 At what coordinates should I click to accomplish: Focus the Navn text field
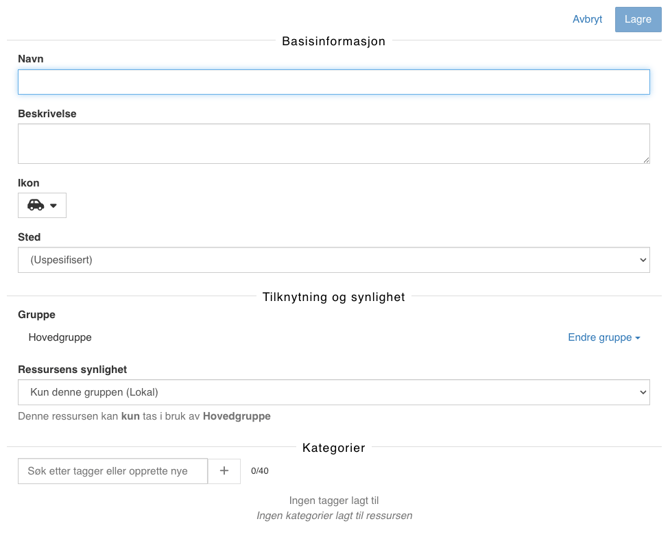(333, 82)
